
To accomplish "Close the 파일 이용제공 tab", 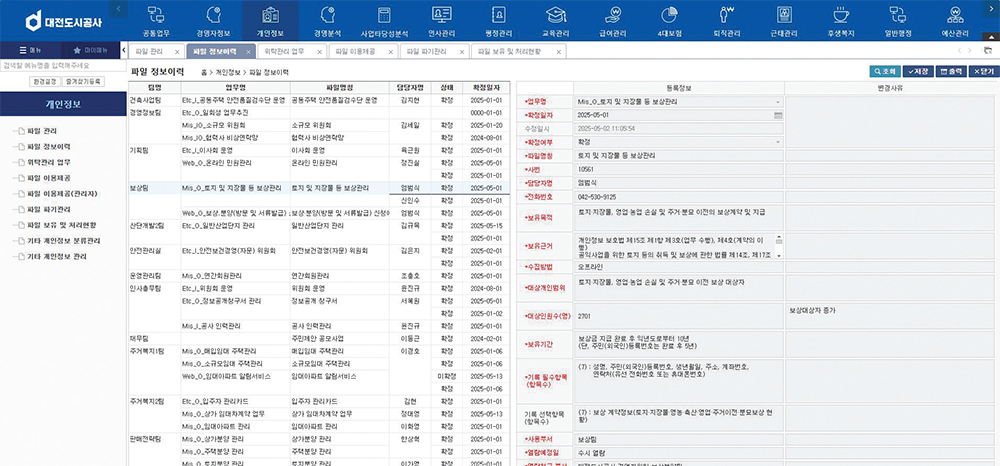I will [391, 51].
